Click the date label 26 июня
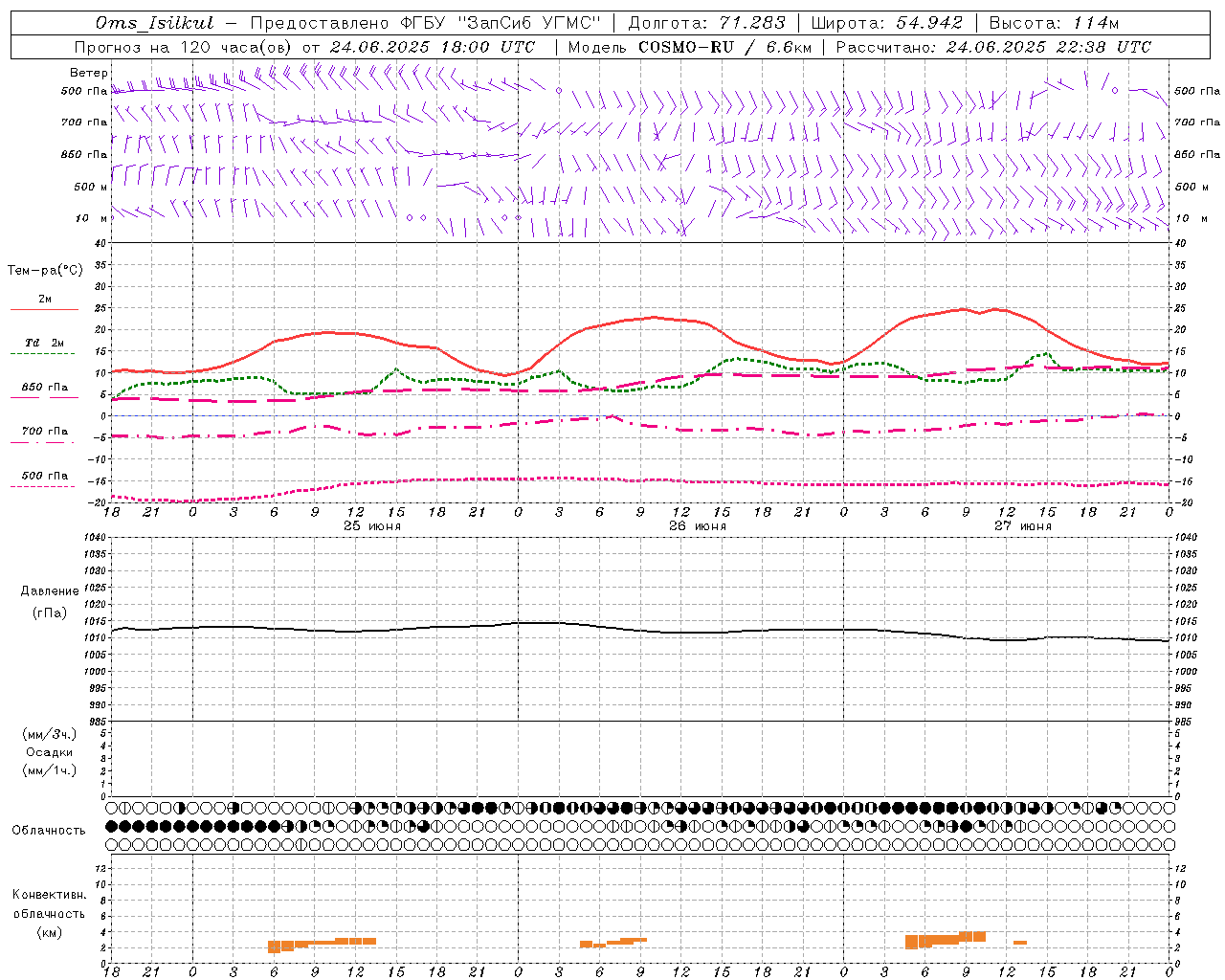Viewport: 1225px width, 980px height. [698, 526]
